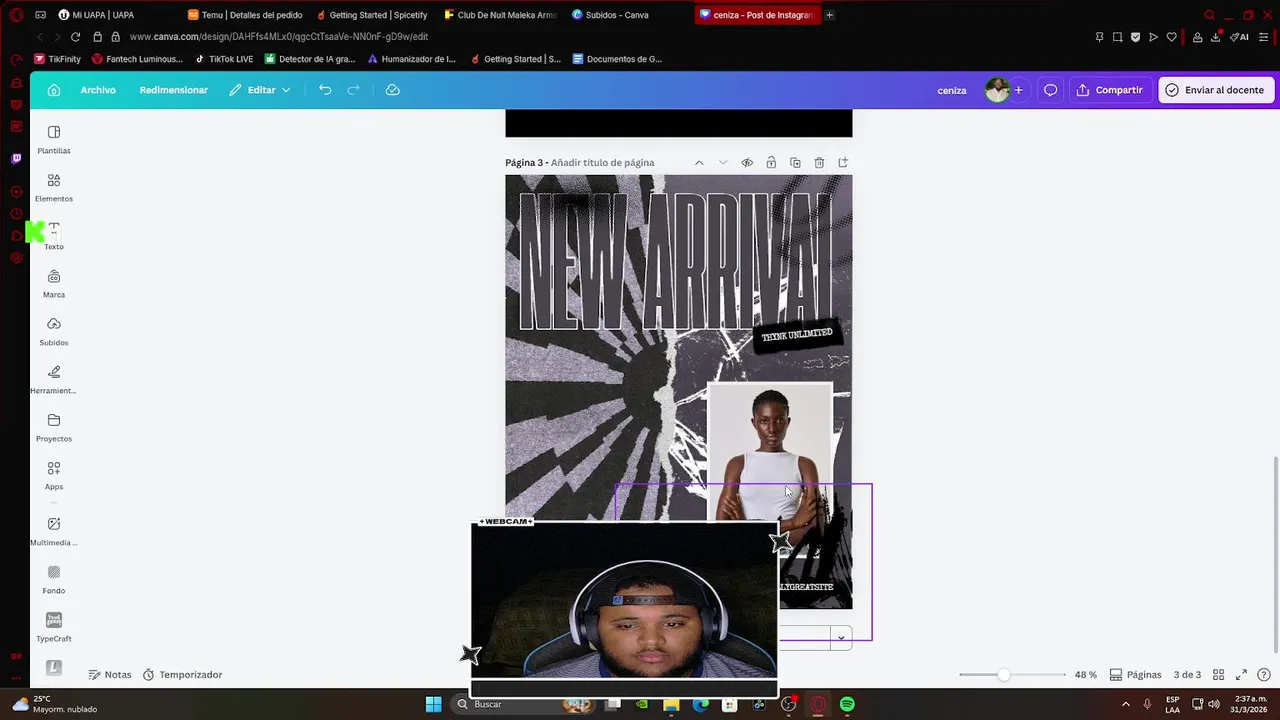The height and width of the screenshot is (720, 1280).
Task: Open the Notas panel
Action: pos(110,675)
